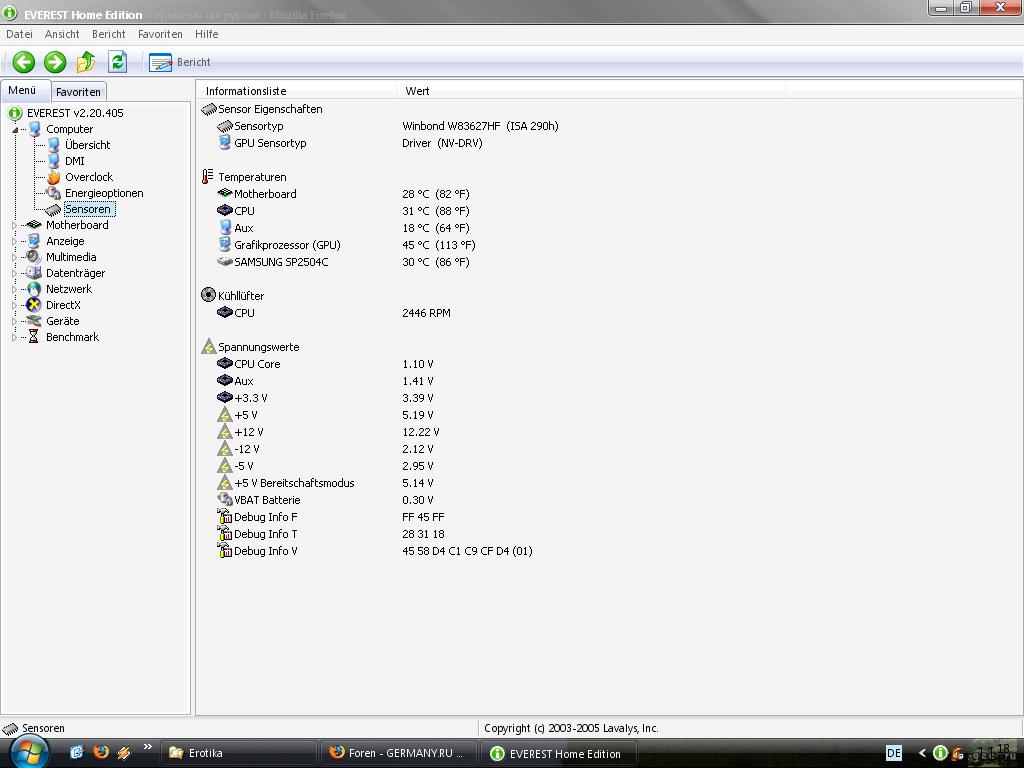Expand the Netzwerk tree node
This screenshot has width=1024, height=768.
click(14, 289)
